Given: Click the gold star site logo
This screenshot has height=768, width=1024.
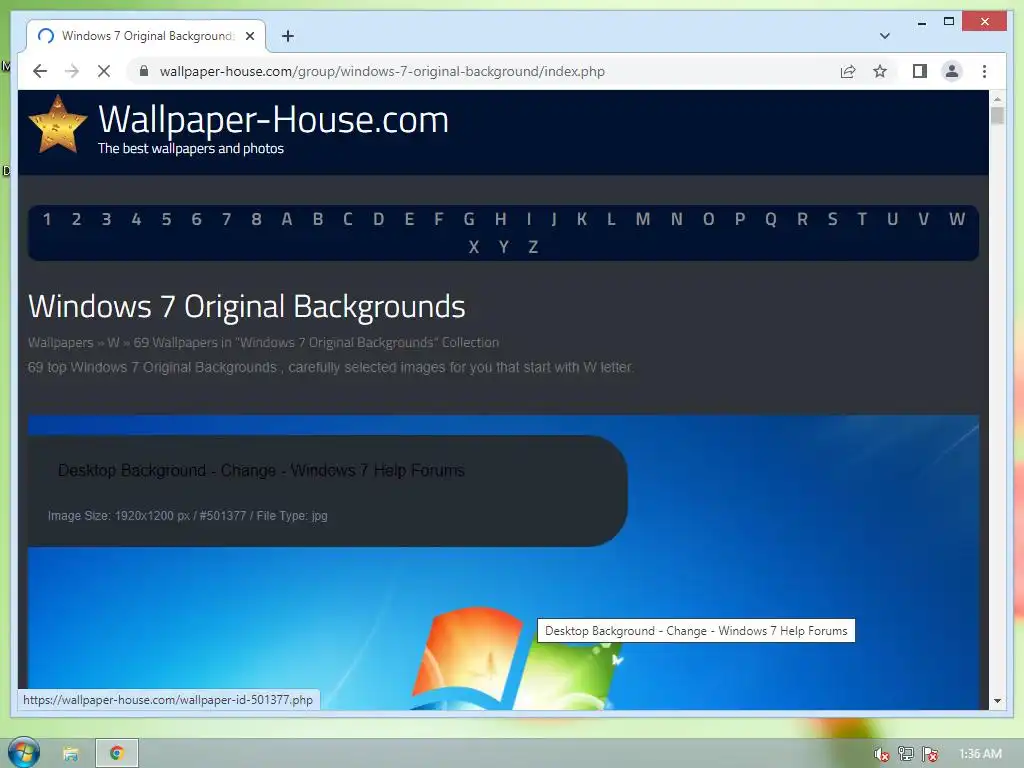Looking at the screenshot, I should pos(58,125).
